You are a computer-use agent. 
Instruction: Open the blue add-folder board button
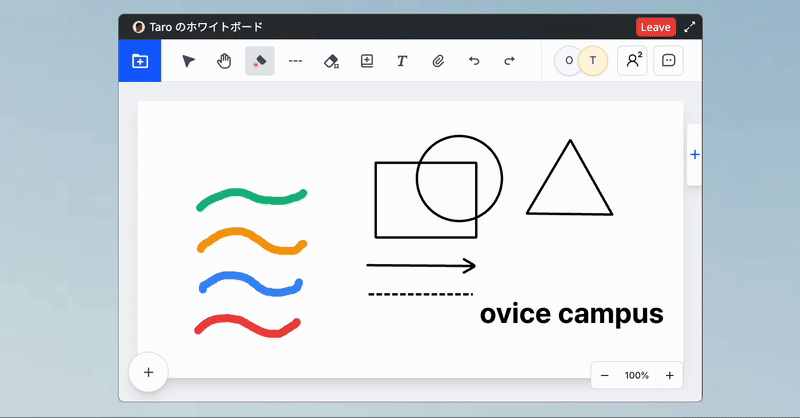(140, 61)
